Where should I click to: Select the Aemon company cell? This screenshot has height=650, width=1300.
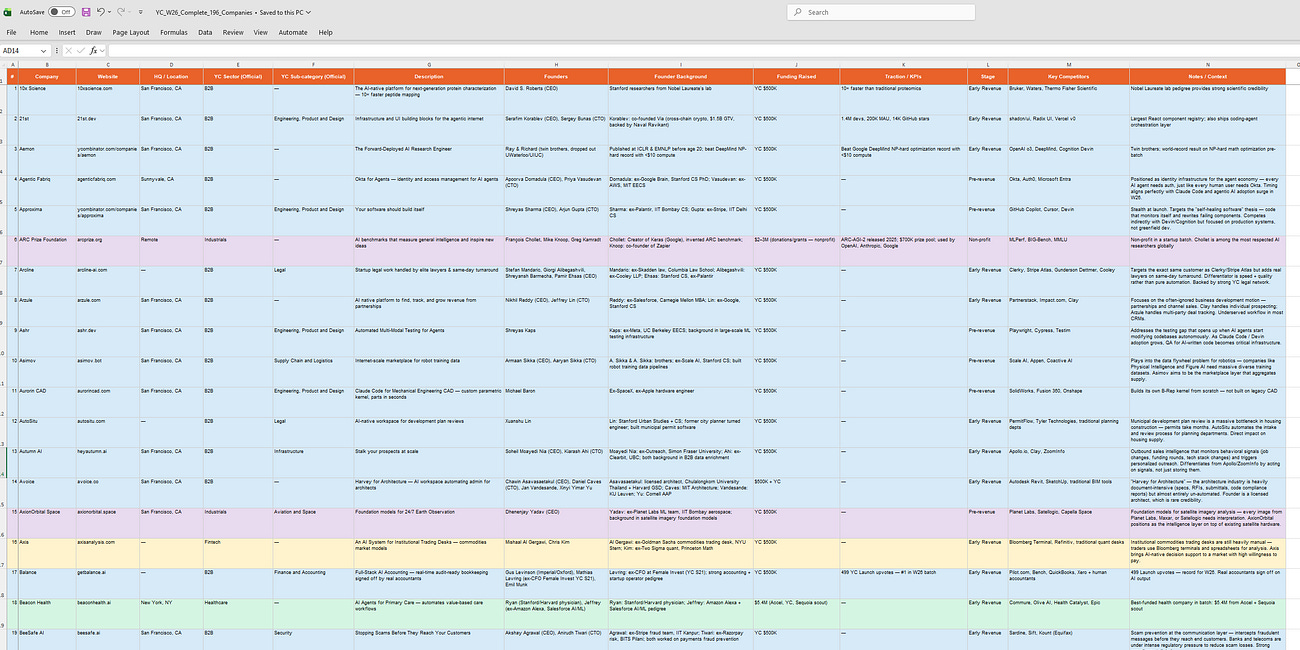(47, 160)
